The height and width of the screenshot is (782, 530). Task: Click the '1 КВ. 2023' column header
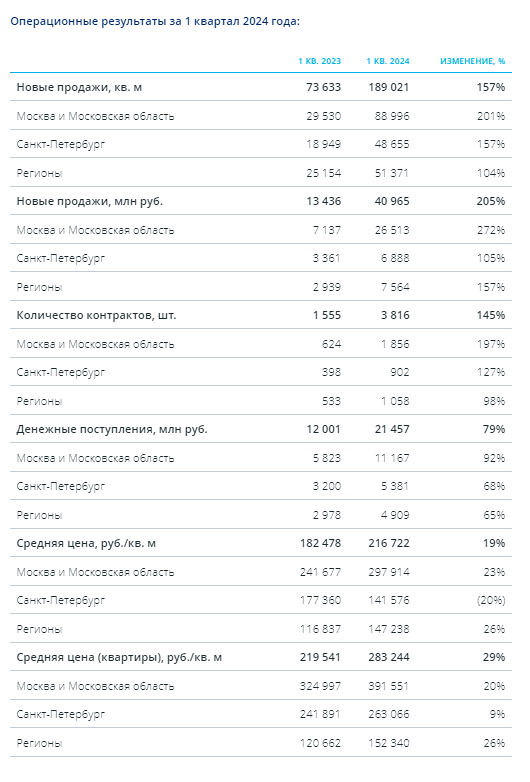pos(320,61)
